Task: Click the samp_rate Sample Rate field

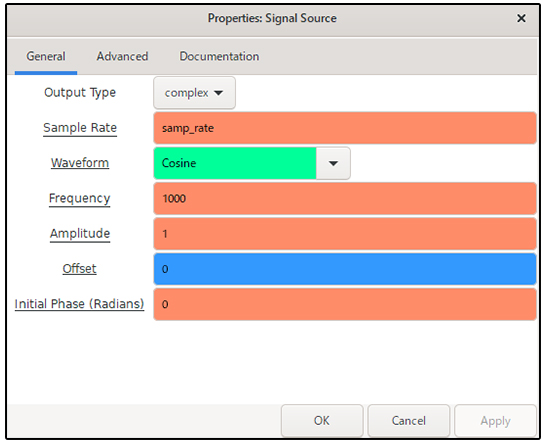Action: coord(345,128)
